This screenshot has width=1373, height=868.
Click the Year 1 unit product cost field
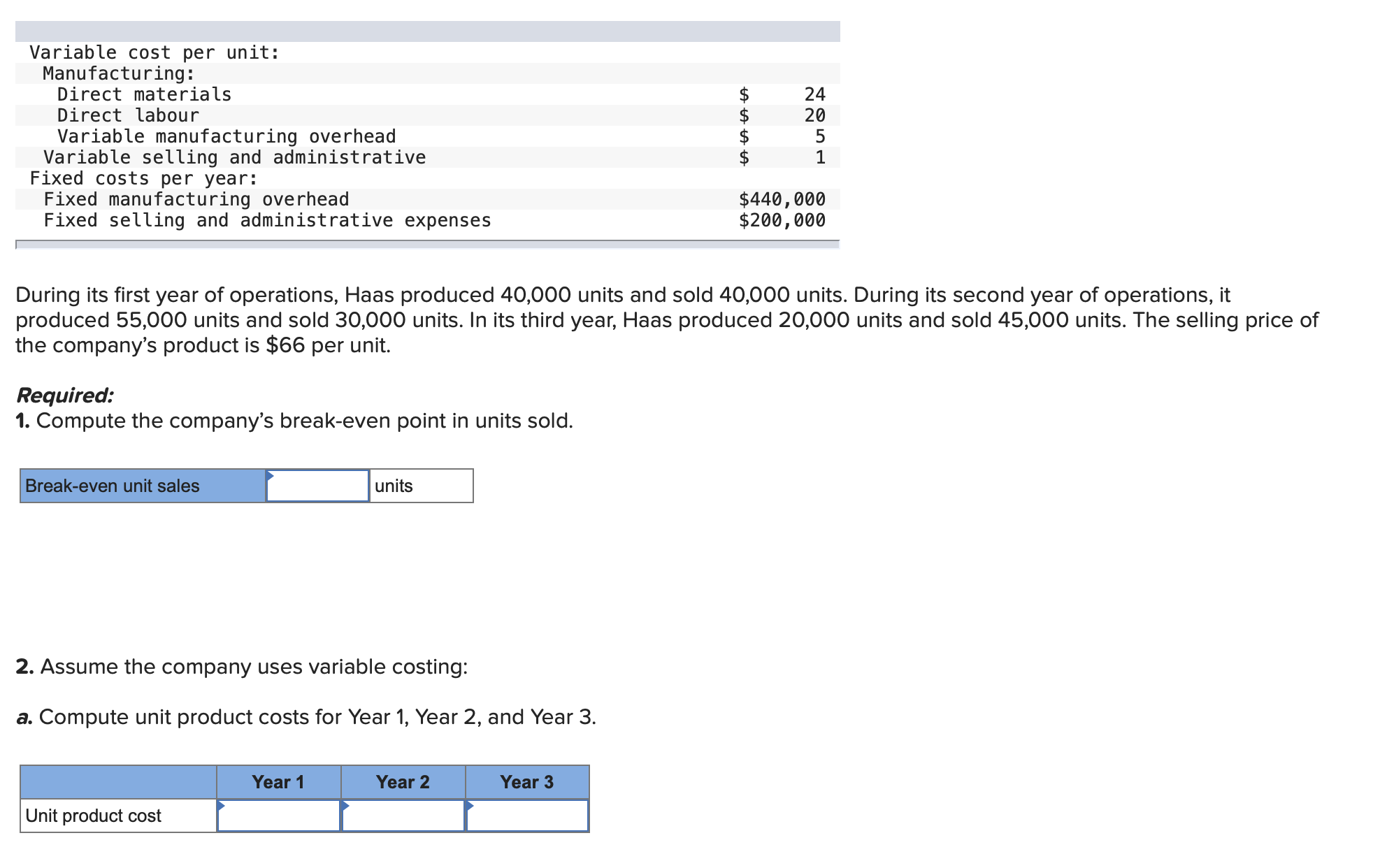(x=278, y=815)
